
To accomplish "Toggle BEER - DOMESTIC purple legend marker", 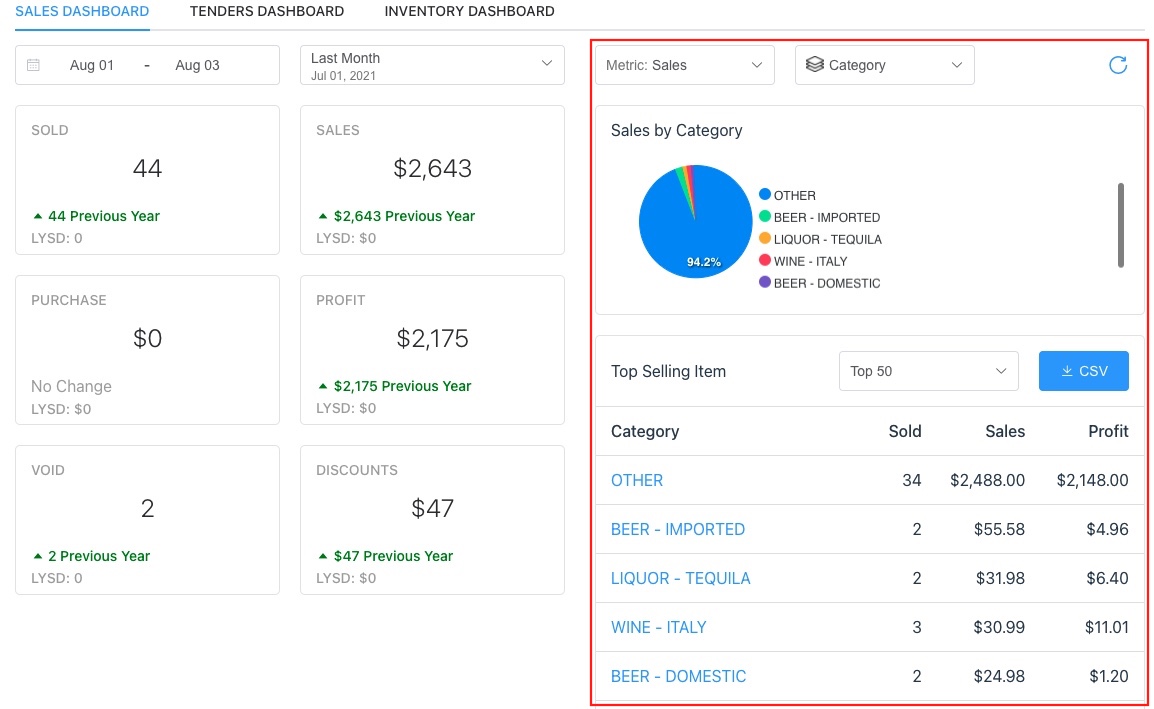I will point(765,283).
